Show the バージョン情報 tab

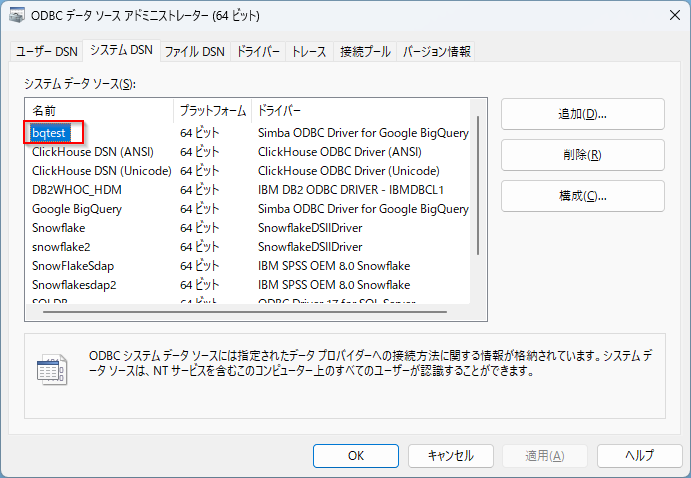pyautogui.click(x=436, y=52)
